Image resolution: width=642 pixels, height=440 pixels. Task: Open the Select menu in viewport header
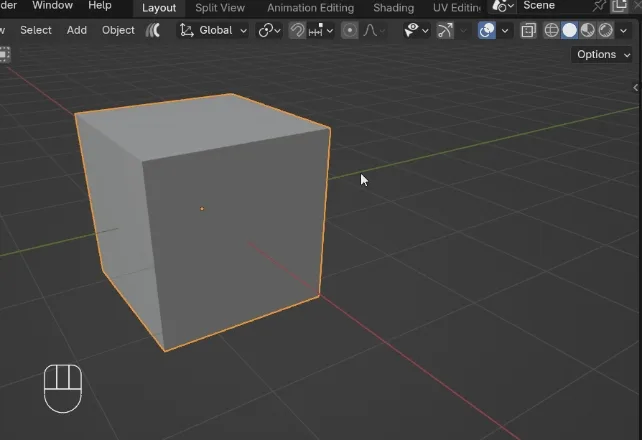tap(36, 30)
